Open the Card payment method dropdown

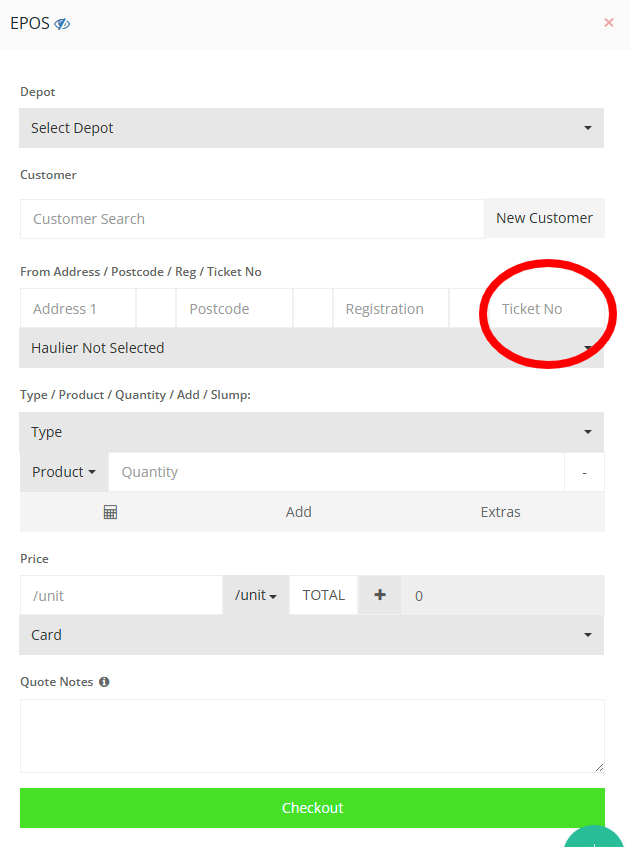[311, 635]
